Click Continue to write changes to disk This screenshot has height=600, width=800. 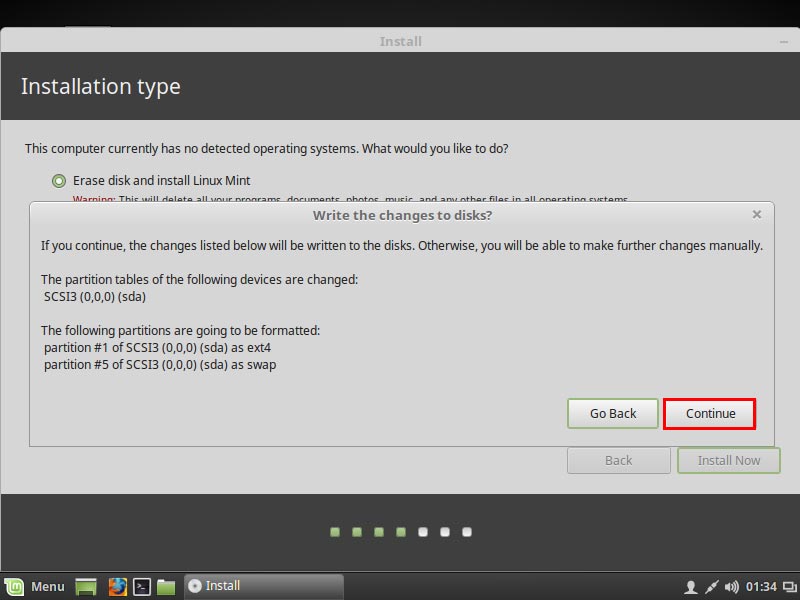(709, 413)
